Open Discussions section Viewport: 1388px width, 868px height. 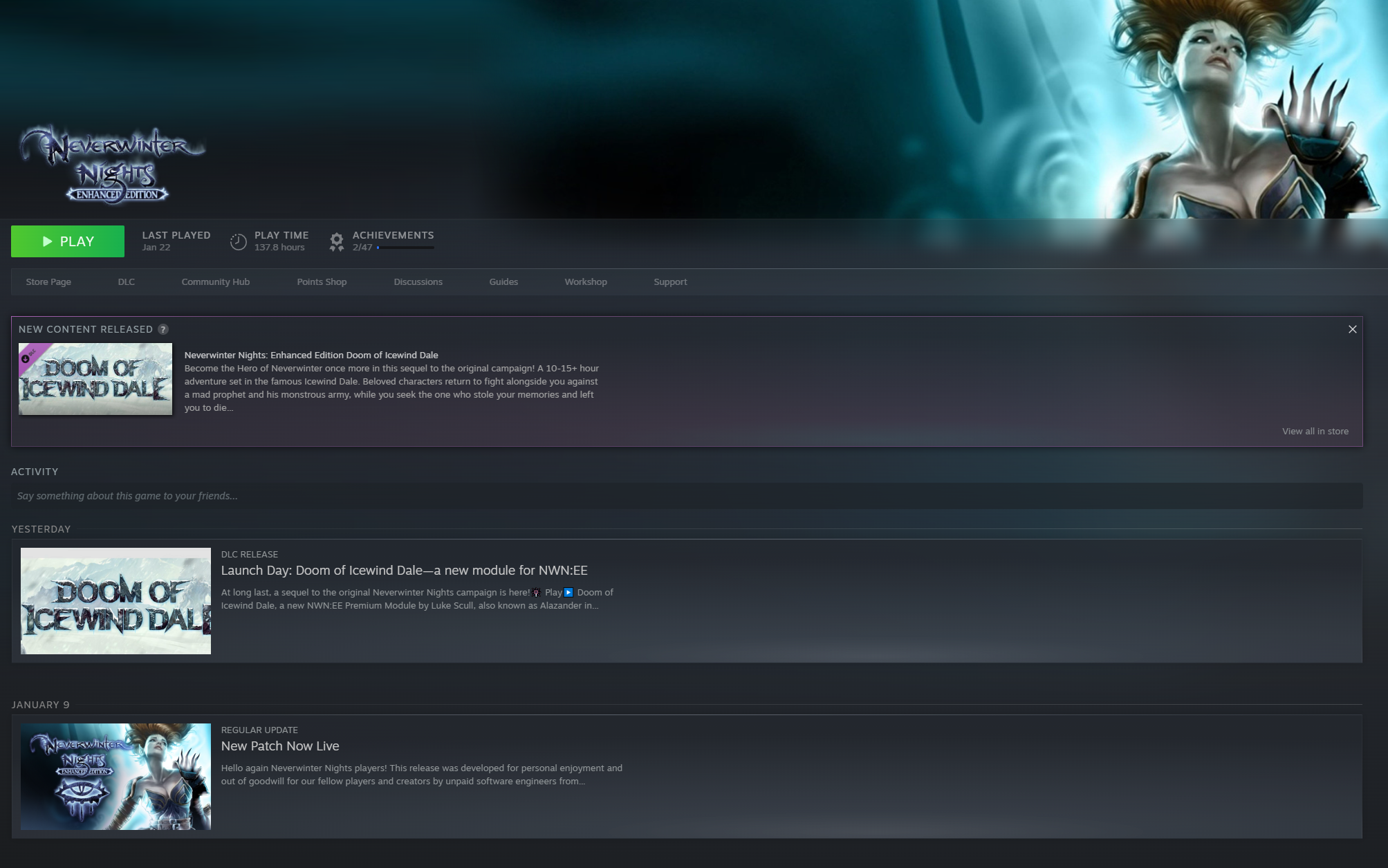coord(418,282)
